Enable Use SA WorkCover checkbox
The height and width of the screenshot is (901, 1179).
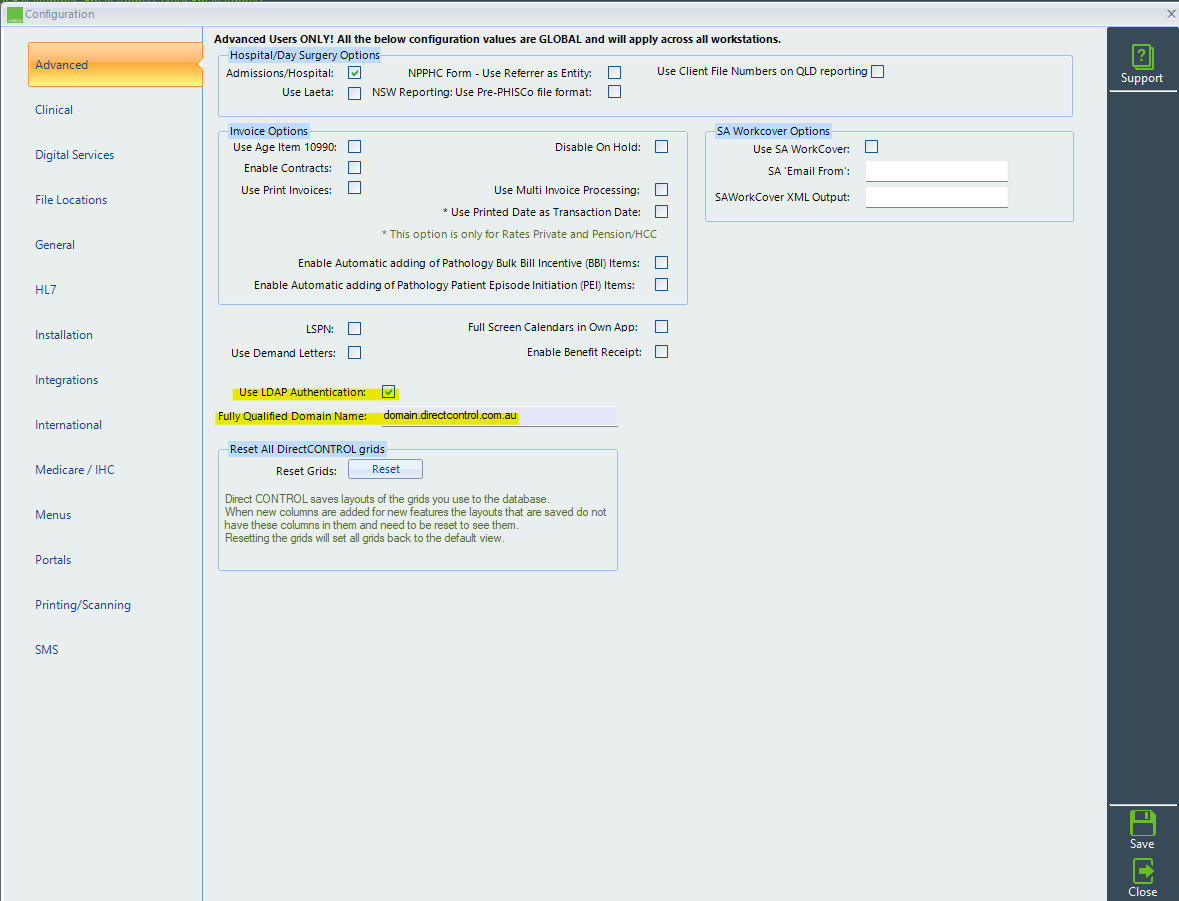click(871, 147)
